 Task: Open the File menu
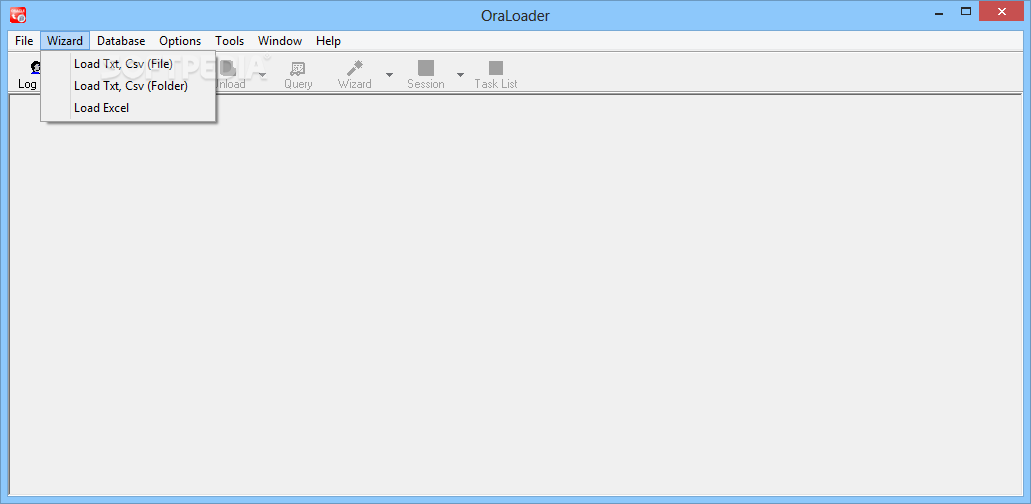pos(24,41)
